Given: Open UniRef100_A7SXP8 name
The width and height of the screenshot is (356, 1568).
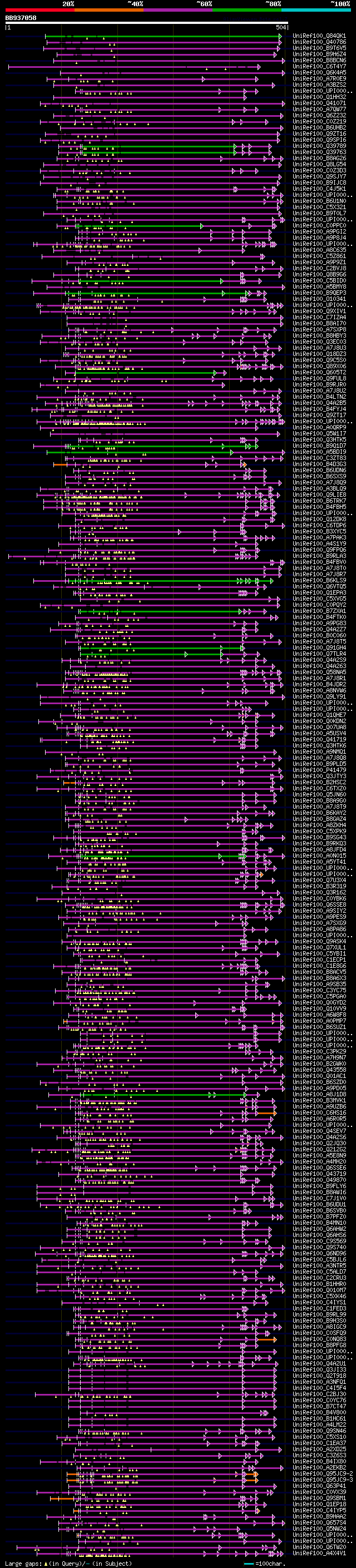Looking at the screenshot, I should pos(319,329).
